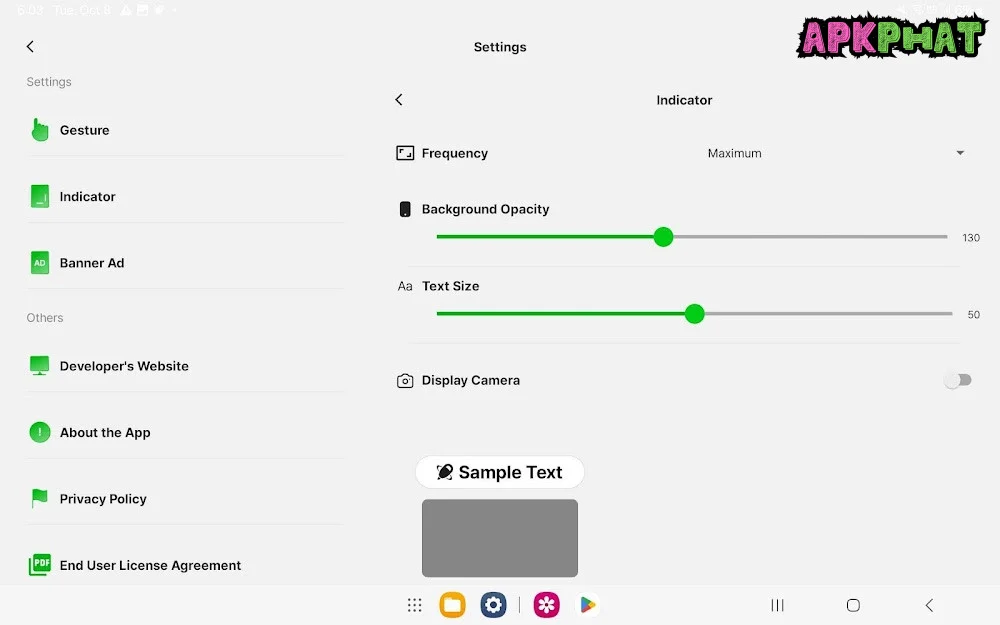Tap the End User License PDF icon
The height and width of the screenshot is (625, 1000).
coord(40,565)
